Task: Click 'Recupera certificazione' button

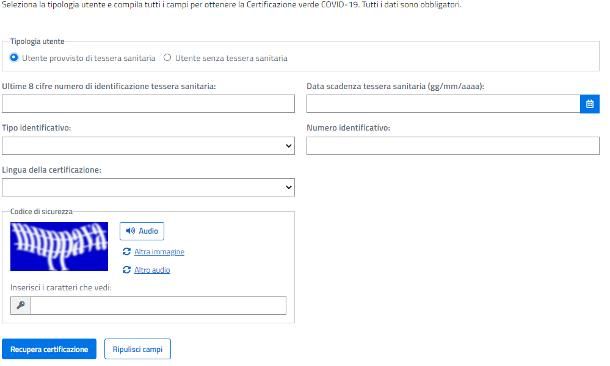Action: (x=49, y=349)
